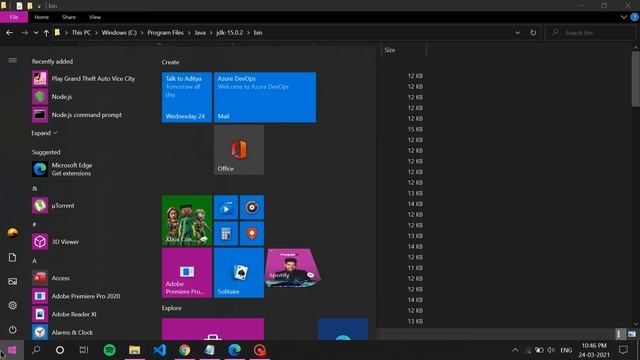This screenshot has height=360, width=640.
Task: Launch µTorrent from app list
Action: [53, 205]
